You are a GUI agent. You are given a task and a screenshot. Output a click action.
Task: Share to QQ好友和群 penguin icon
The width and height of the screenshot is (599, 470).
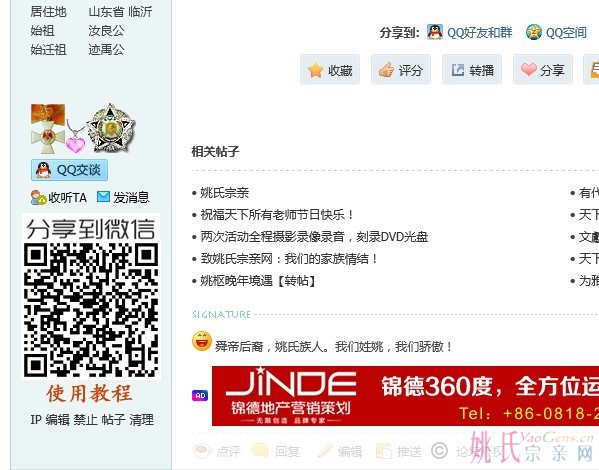pyautogui.click(x=435, y=32)
